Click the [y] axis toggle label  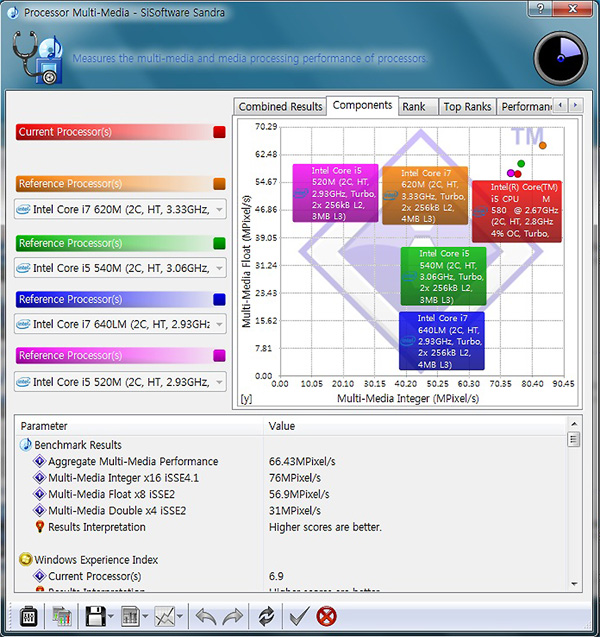click(x=246, y=399)
